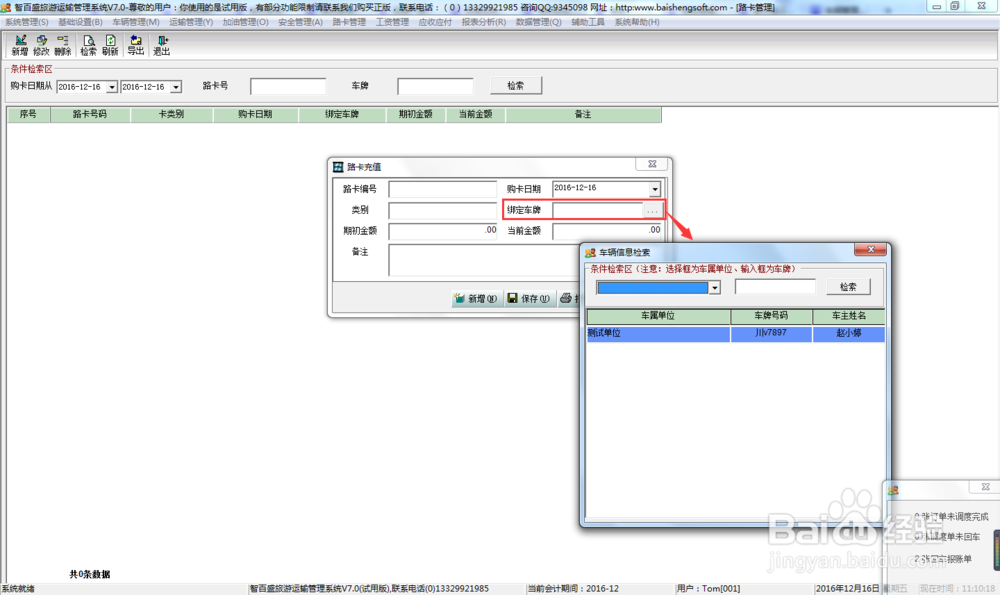Click the 车牌号码 column header
Image resolution: width=1000 pixels, height=595 pixels.
(x=771, y=316)
